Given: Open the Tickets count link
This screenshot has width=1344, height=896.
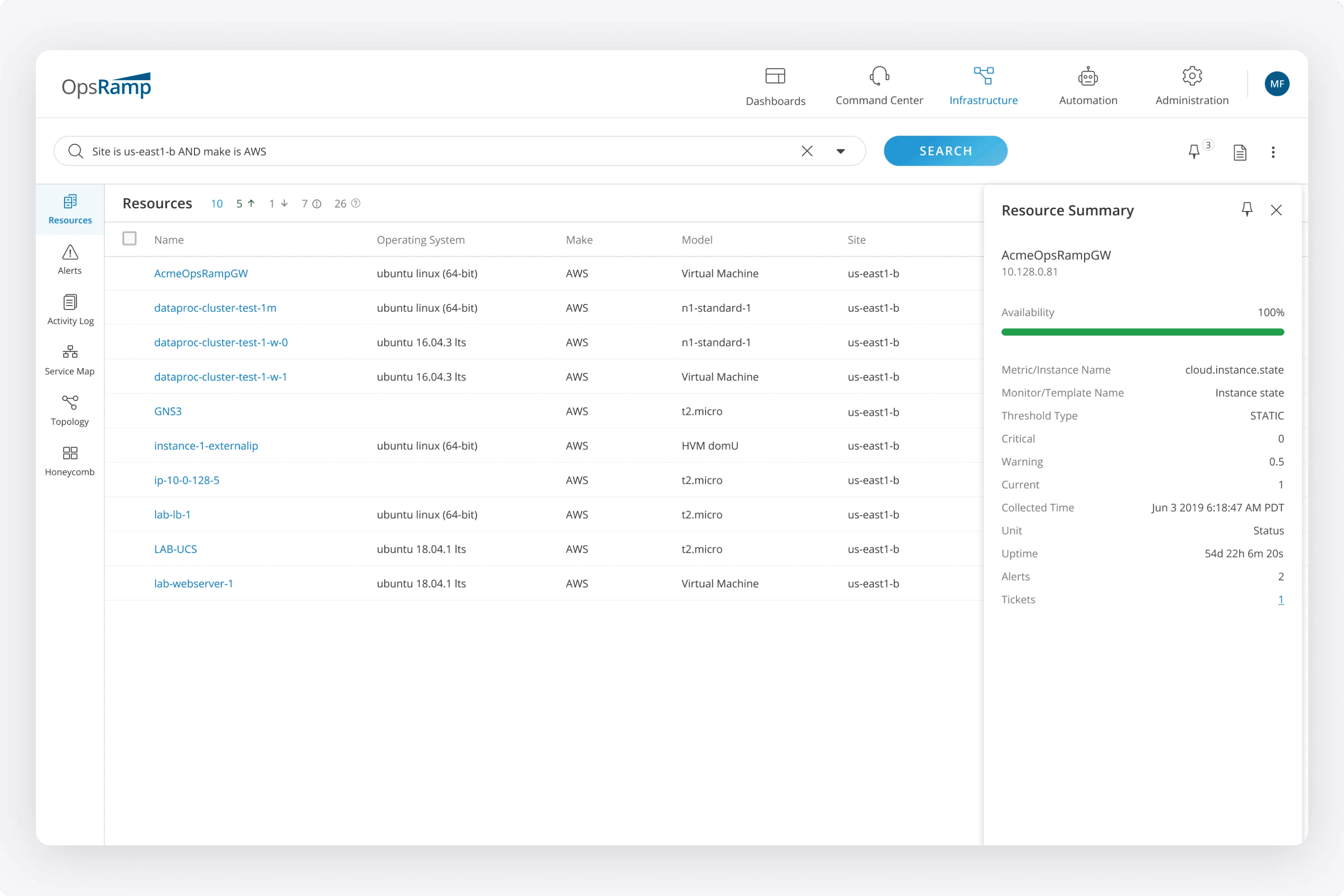Looking at the screenshot, I should pyautogui.click(x=1280, y=599).
